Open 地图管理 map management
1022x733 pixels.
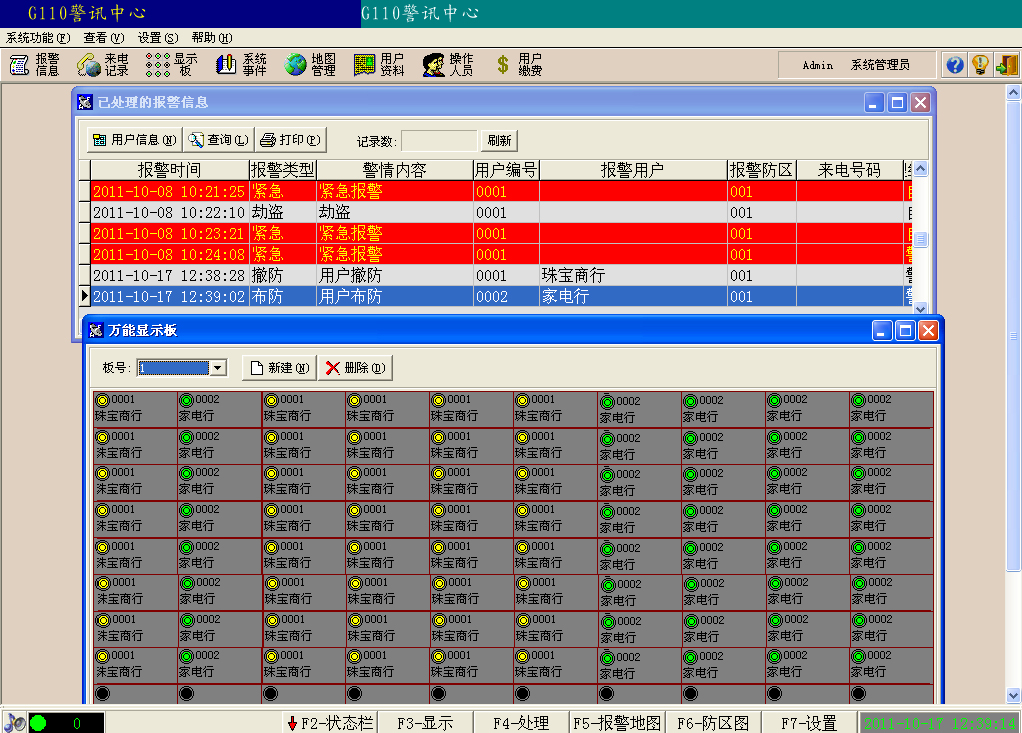[310, 65]
